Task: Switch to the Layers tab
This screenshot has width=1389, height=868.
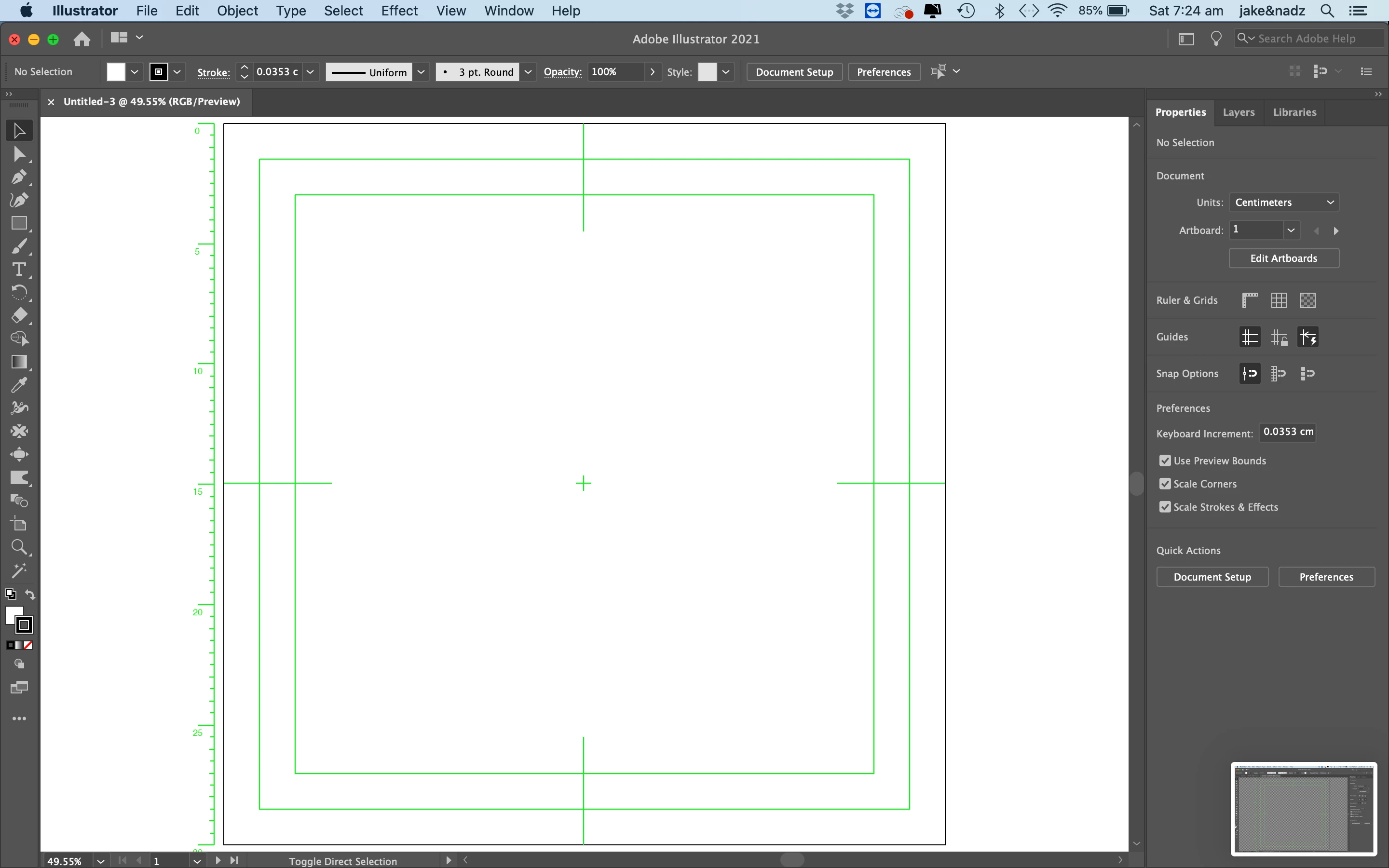Action: pyautogui.click(x=1238, y=112)
